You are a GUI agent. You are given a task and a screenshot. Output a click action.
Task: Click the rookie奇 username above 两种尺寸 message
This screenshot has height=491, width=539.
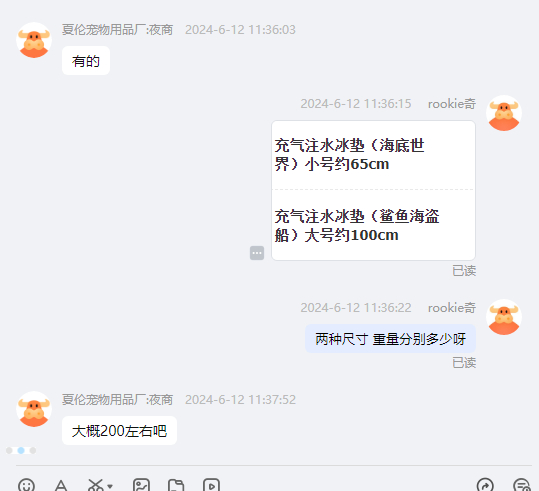(452, 308)
